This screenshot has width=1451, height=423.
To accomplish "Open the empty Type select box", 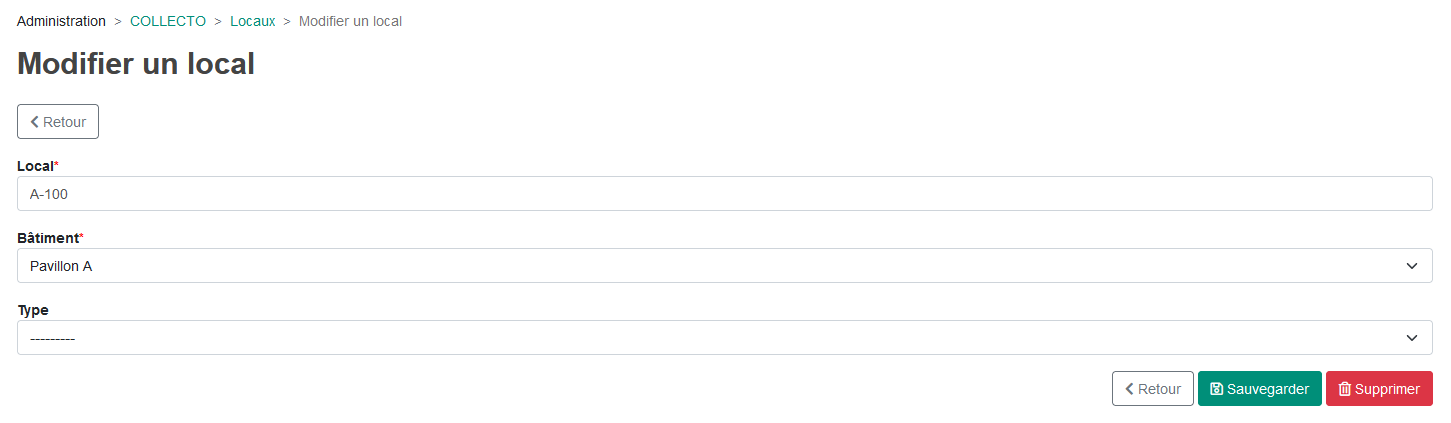I will pos(725,338).
